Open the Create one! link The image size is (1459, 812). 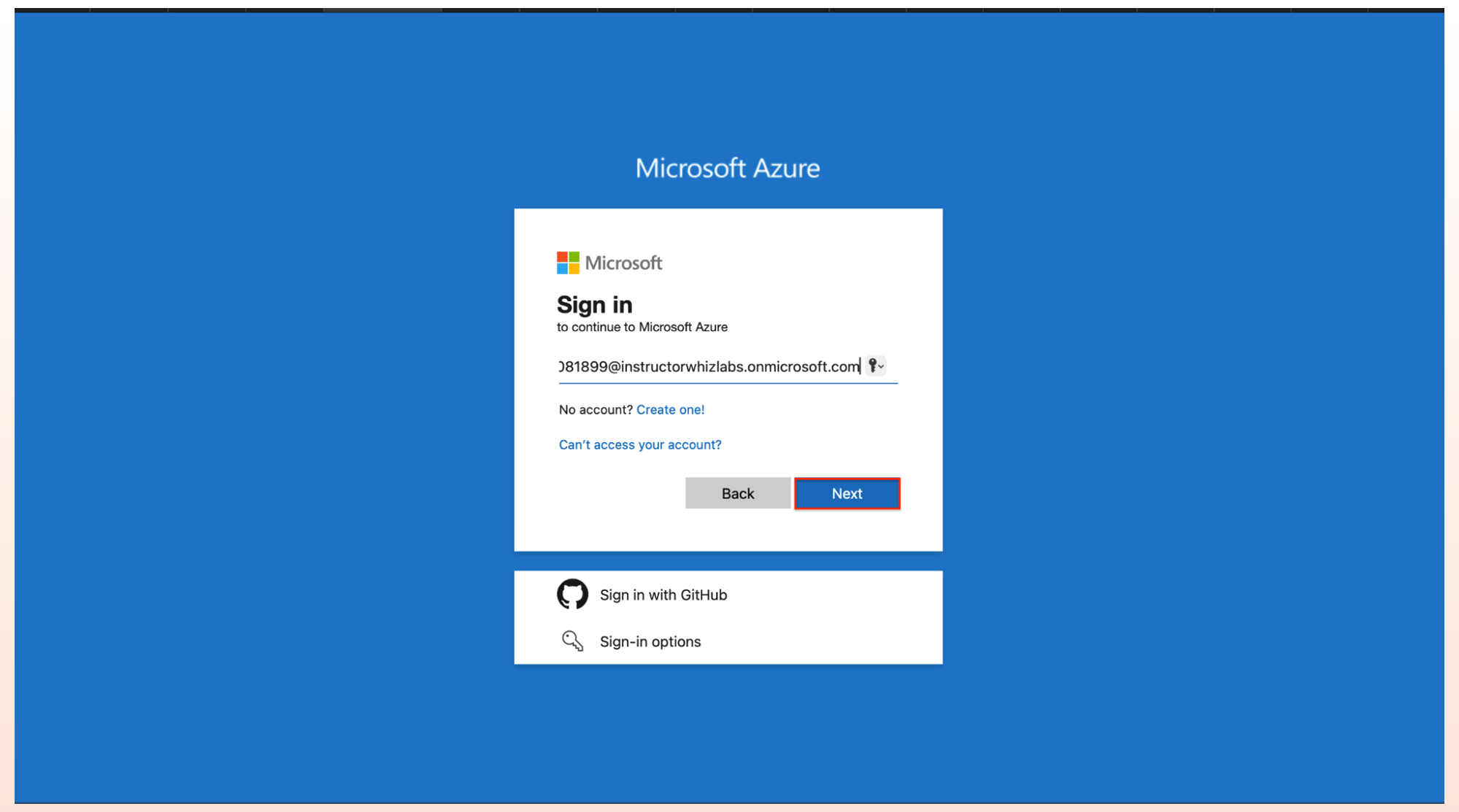click(x=670, y=409)
